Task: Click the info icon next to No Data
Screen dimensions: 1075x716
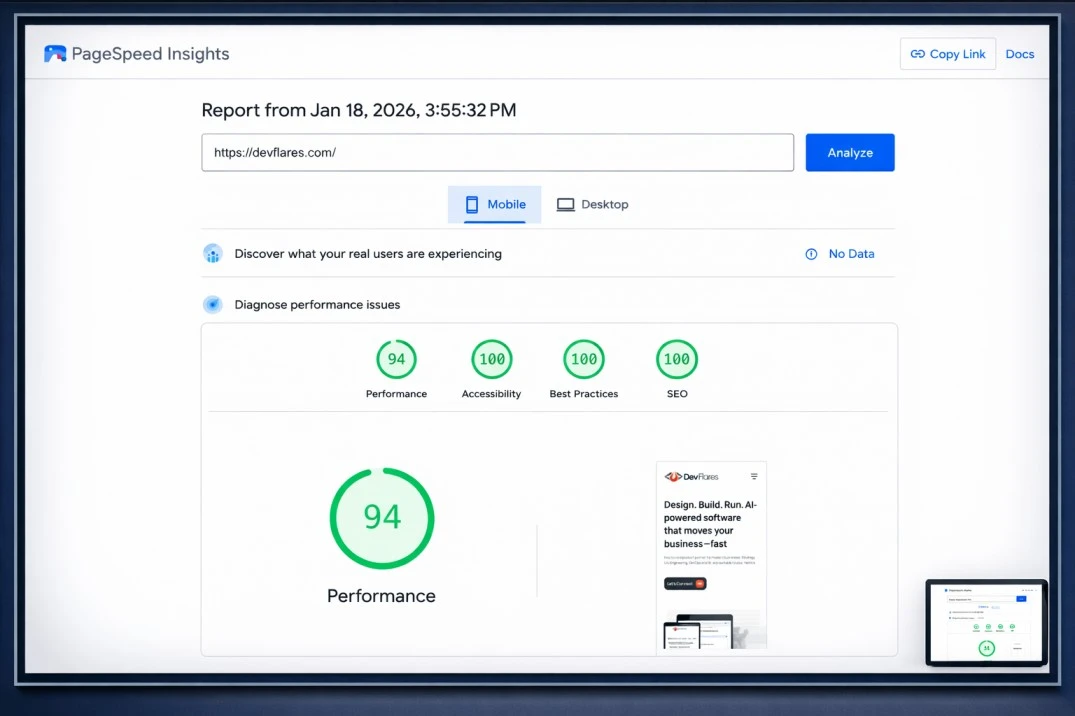Action: [810, 254]
